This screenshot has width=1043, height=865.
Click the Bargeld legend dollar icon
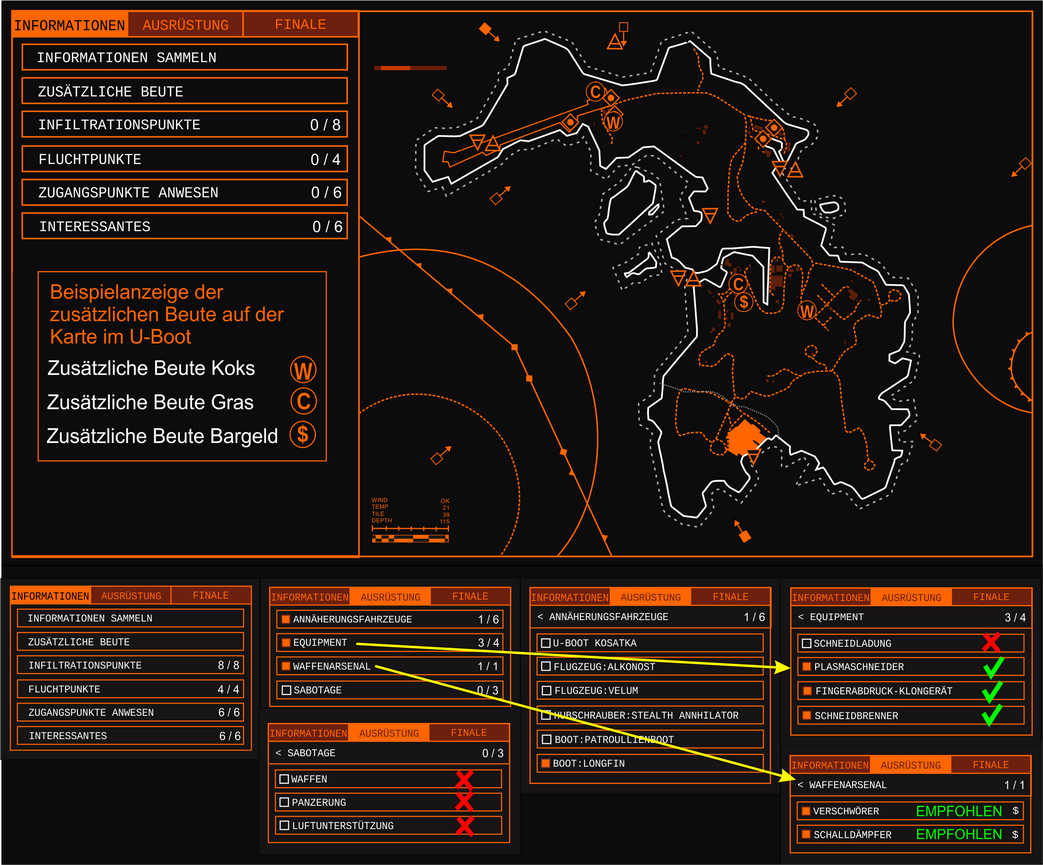pos(303,434)
